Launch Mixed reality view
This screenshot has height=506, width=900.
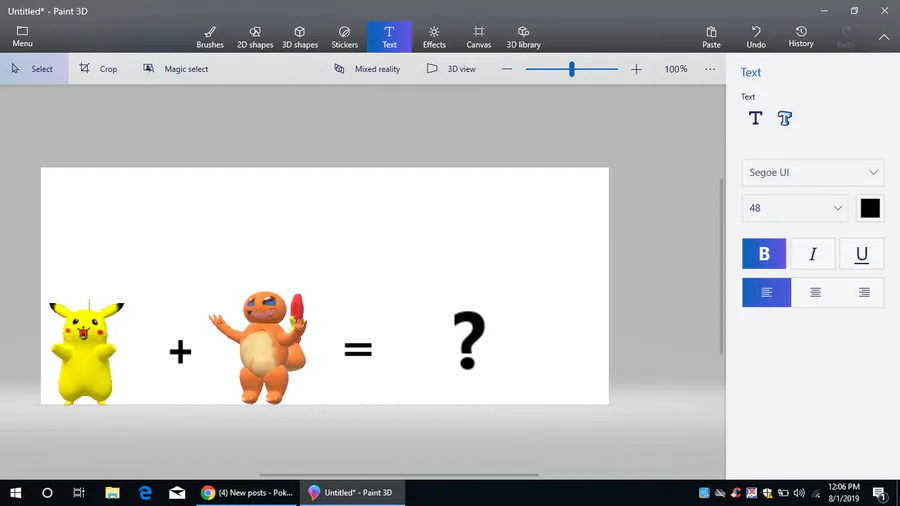click(x=367, y=69)
